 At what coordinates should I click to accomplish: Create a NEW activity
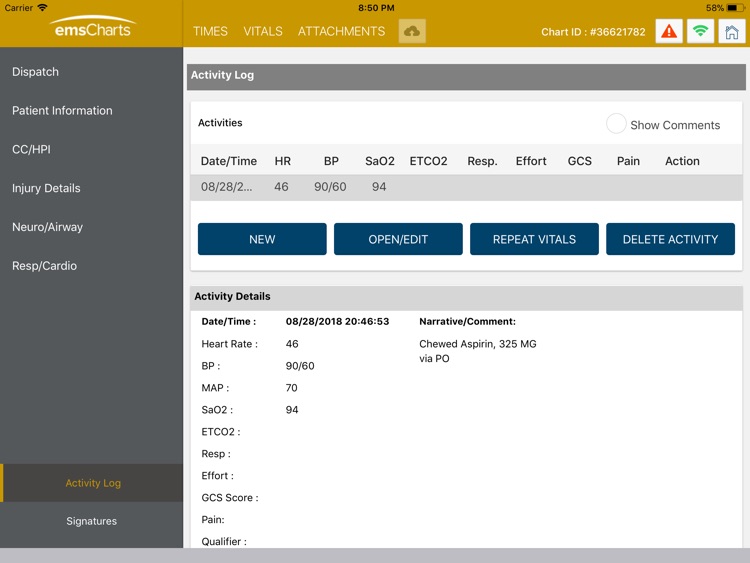(x=262, y=239)
